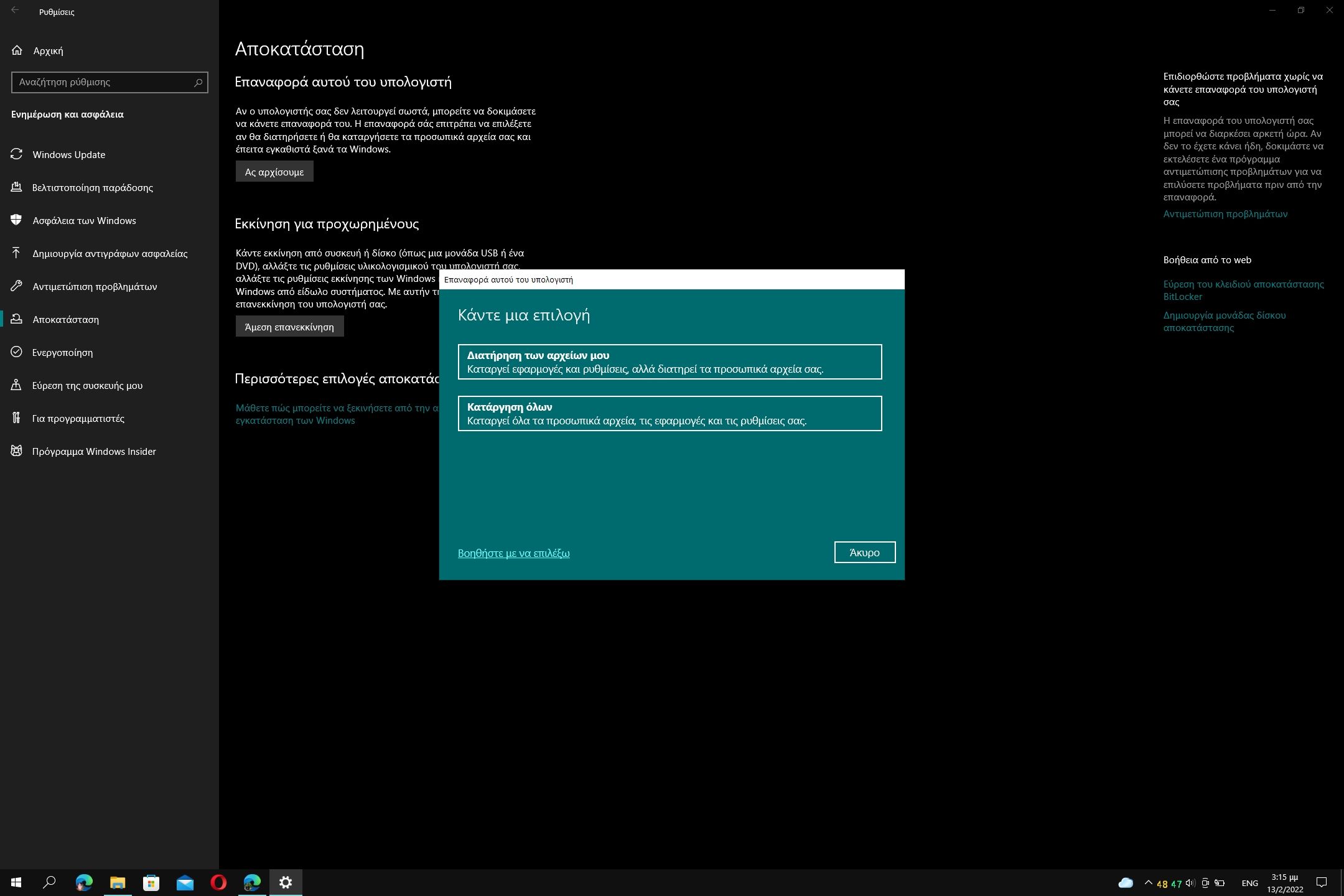Launch Opera from the taskbar
The width and height of the screenshot is (1344, 896).
pyautogui.click(x=219, y=882)
